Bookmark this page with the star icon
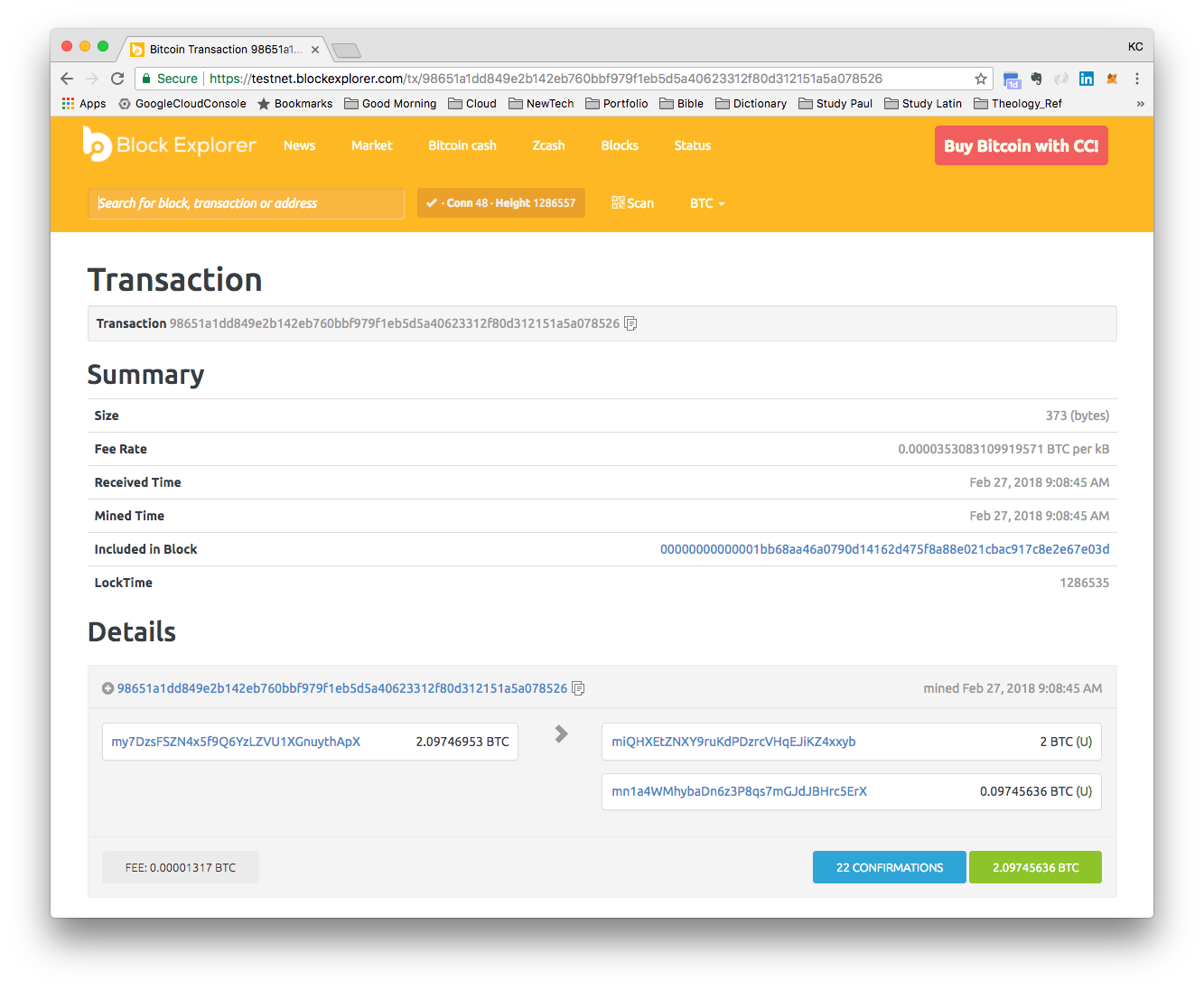 coord(980,79)
